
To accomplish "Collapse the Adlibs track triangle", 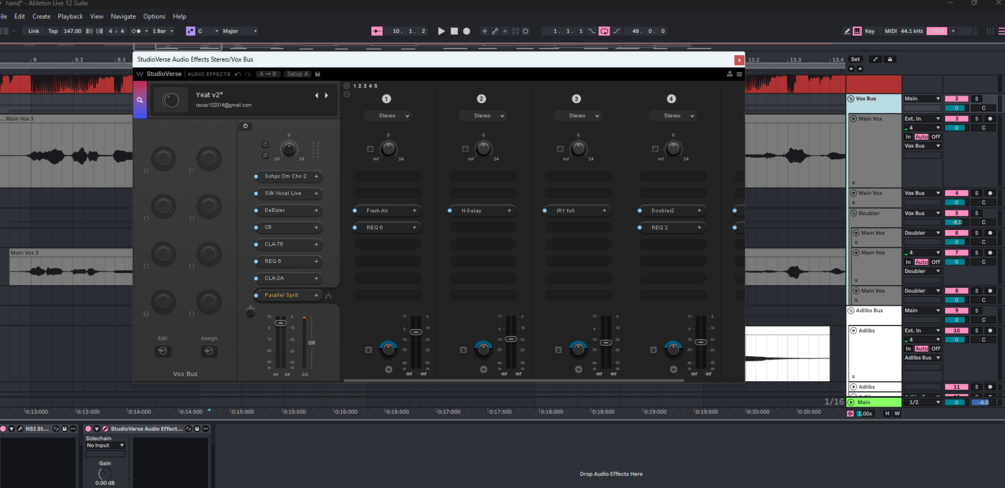I will 854,331.
